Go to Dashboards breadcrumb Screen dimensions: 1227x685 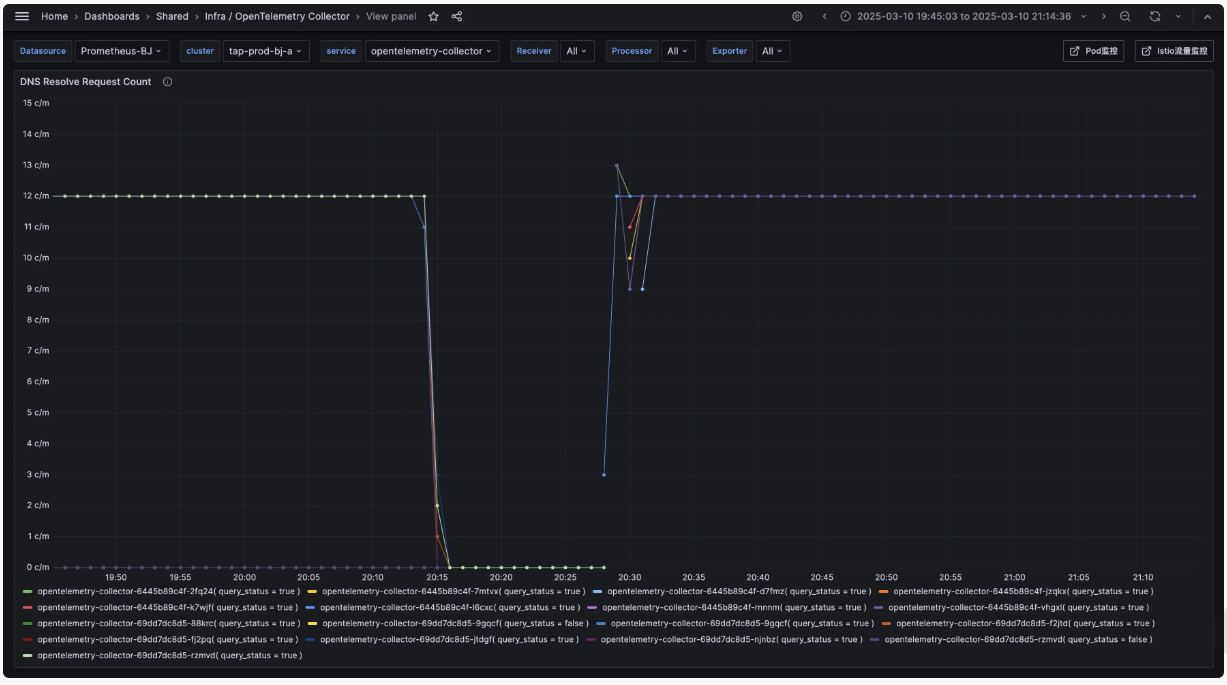coord(112,16)
